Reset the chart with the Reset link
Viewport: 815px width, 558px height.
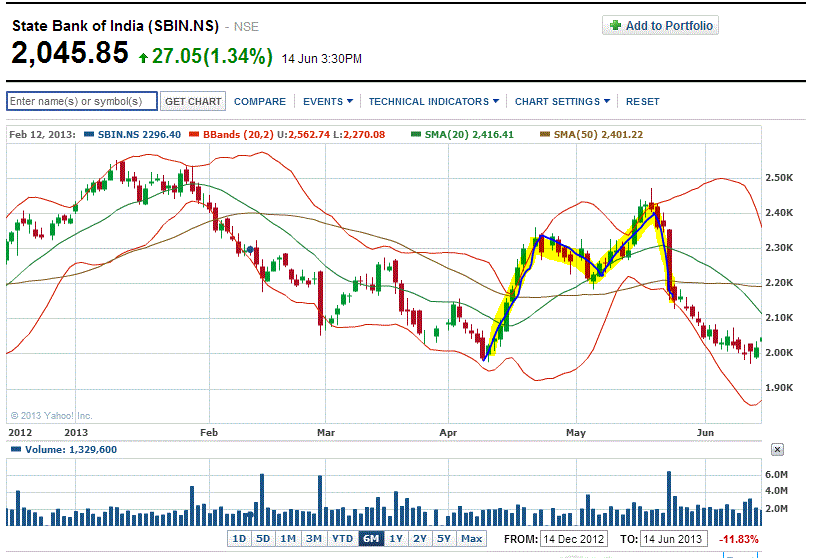tap(642, 101)
